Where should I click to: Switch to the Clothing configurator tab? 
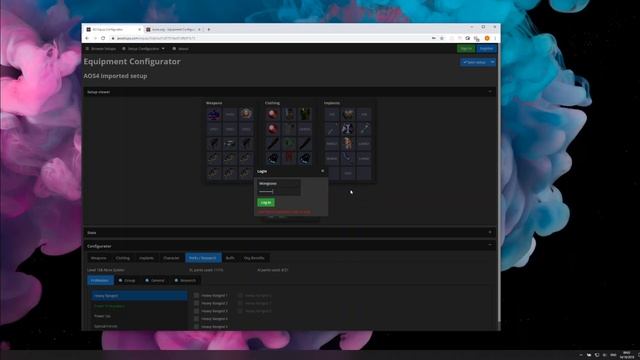click(122, 258)
